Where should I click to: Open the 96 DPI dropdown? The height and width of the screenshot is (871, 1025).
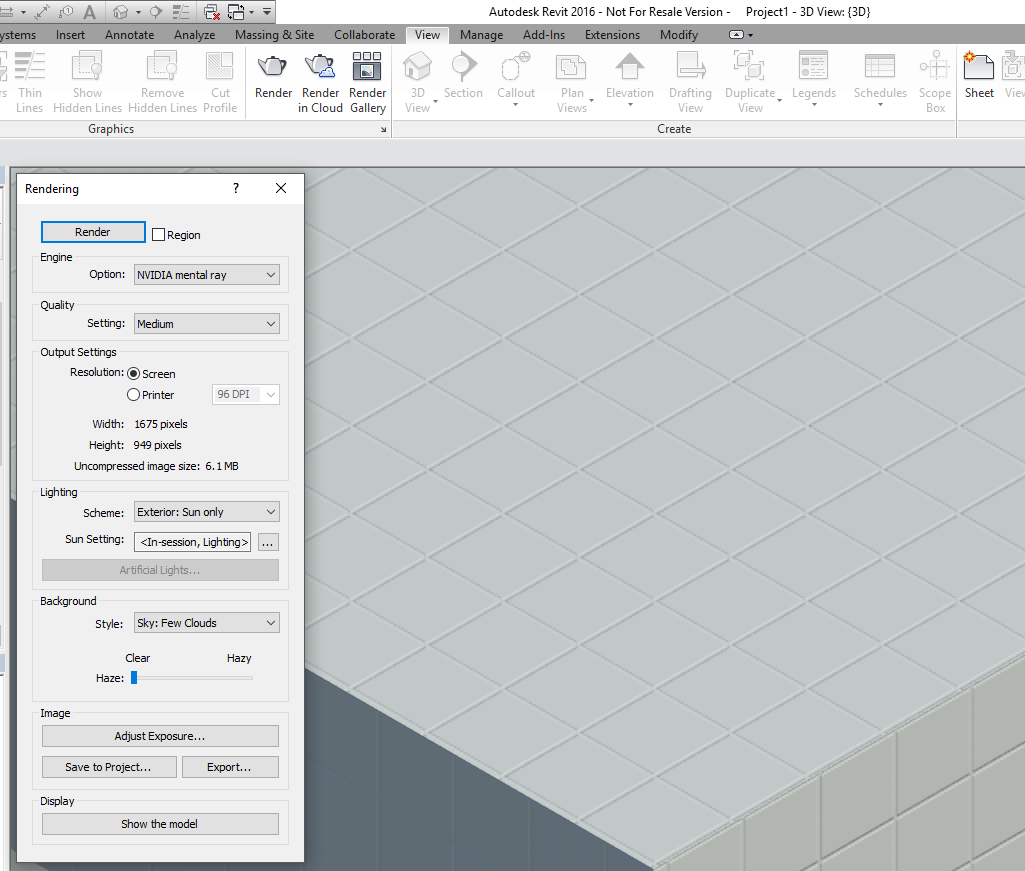246,394
